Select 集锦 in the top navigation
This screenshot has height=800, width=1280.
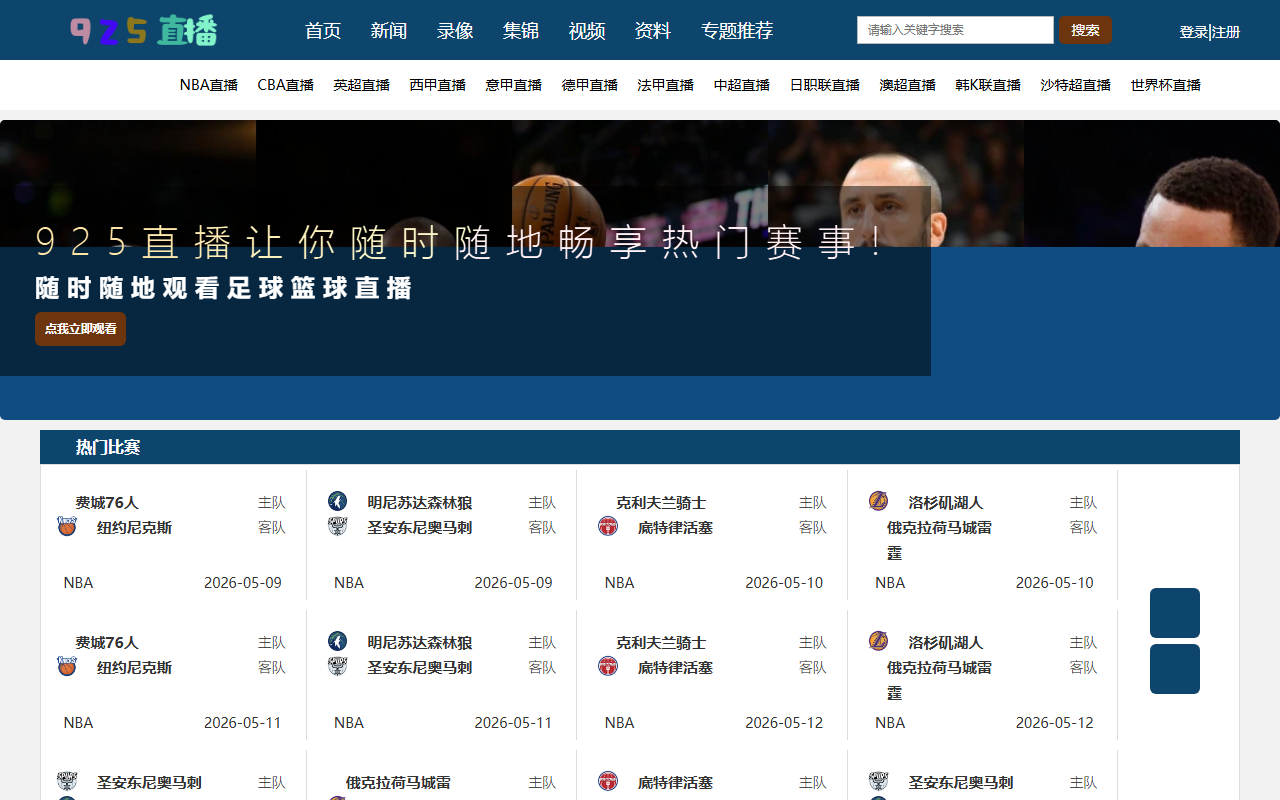click(x=521, y=31)
